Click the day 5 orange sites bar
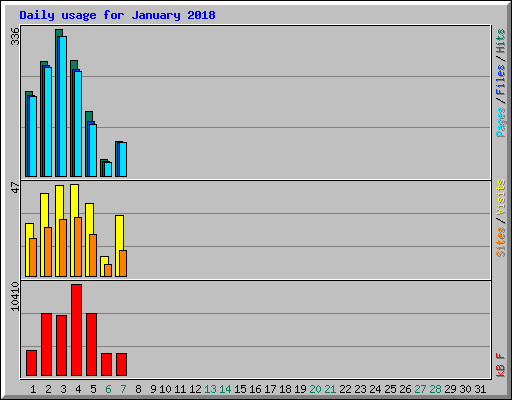This screenshot has height=400, width=512. pos(93,255)
